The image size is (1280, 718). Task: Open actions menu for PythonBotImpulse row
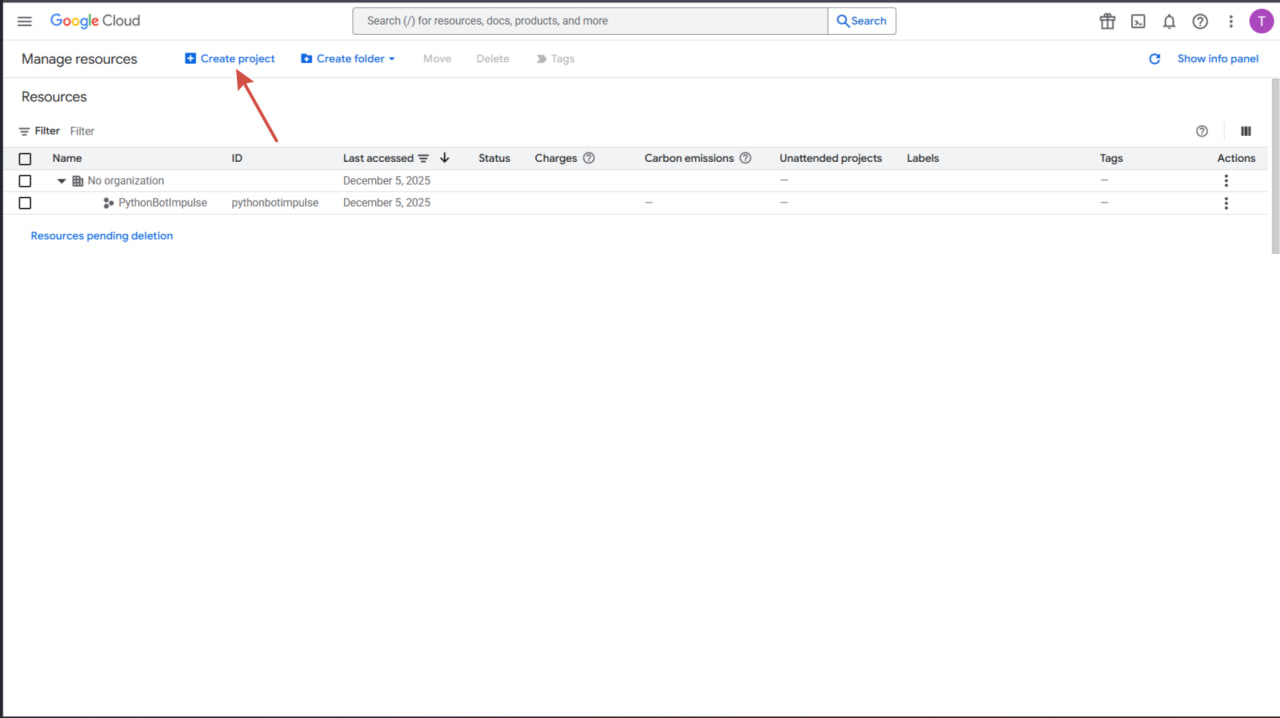[1226, 203]
